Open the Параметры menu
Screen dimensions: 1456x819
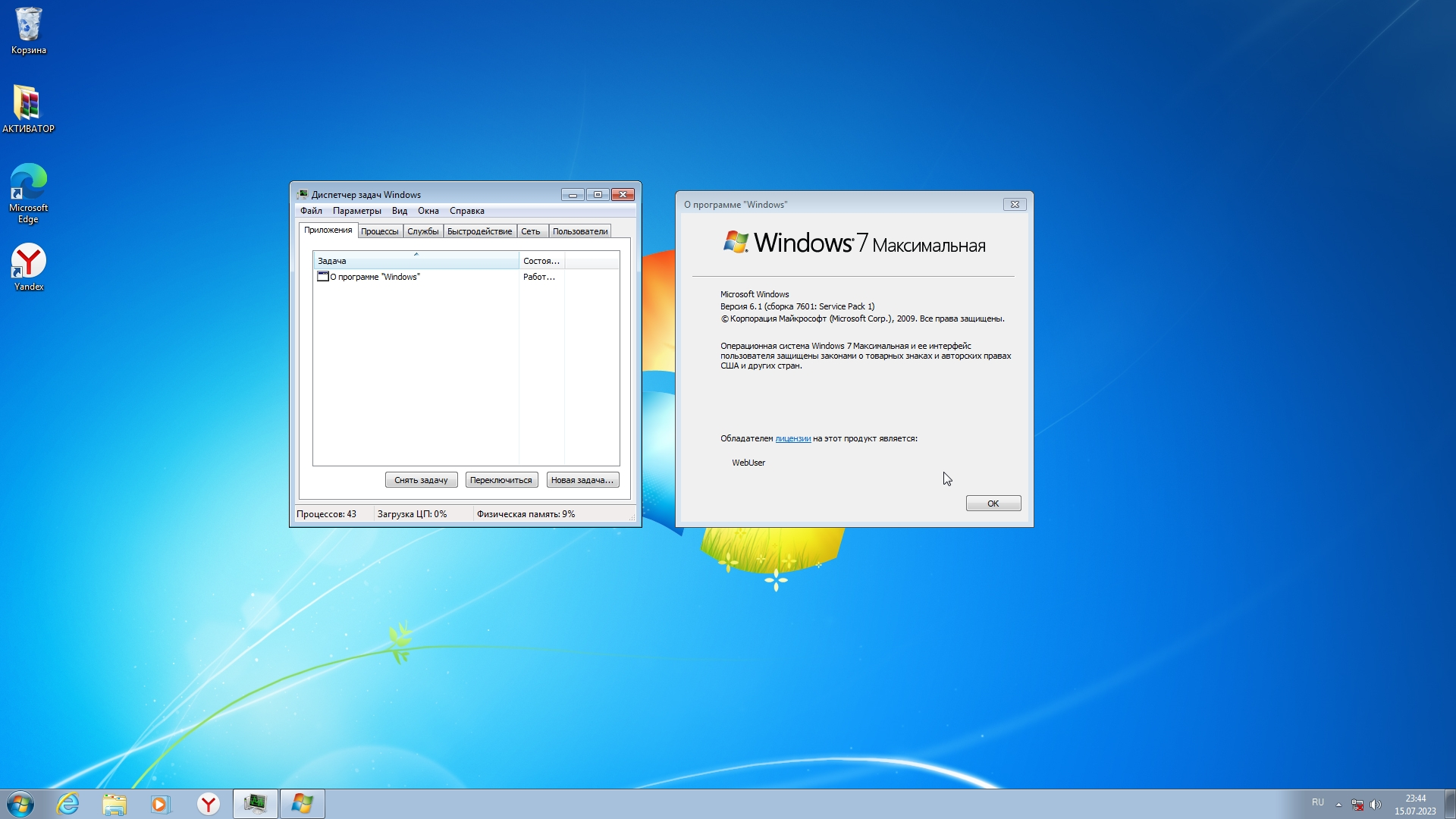pos(356,211)
